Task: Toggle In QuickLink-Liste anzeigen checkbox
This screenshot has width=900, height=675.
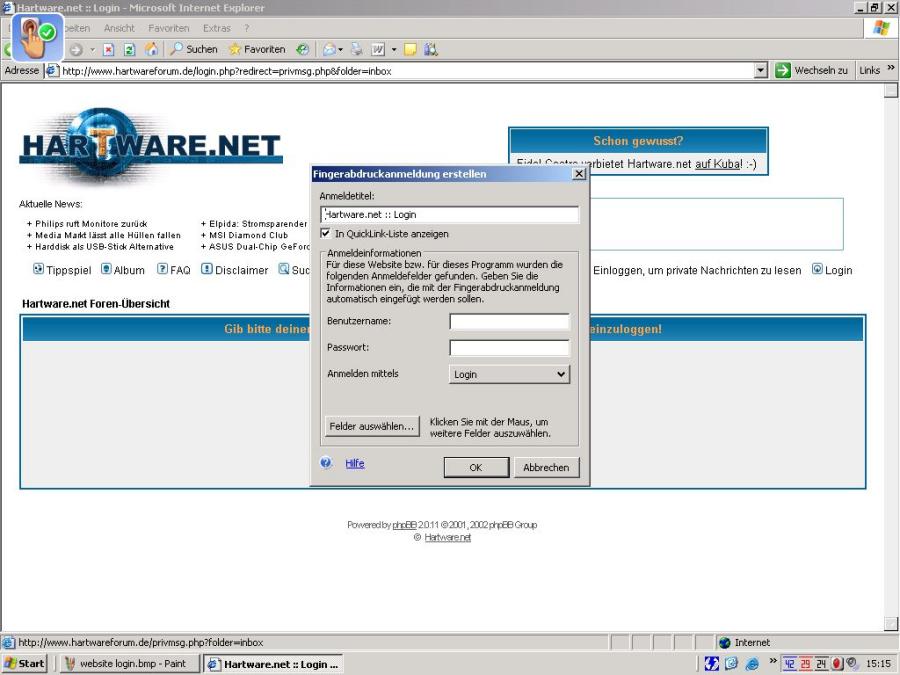Action: (x=325, y=233)
